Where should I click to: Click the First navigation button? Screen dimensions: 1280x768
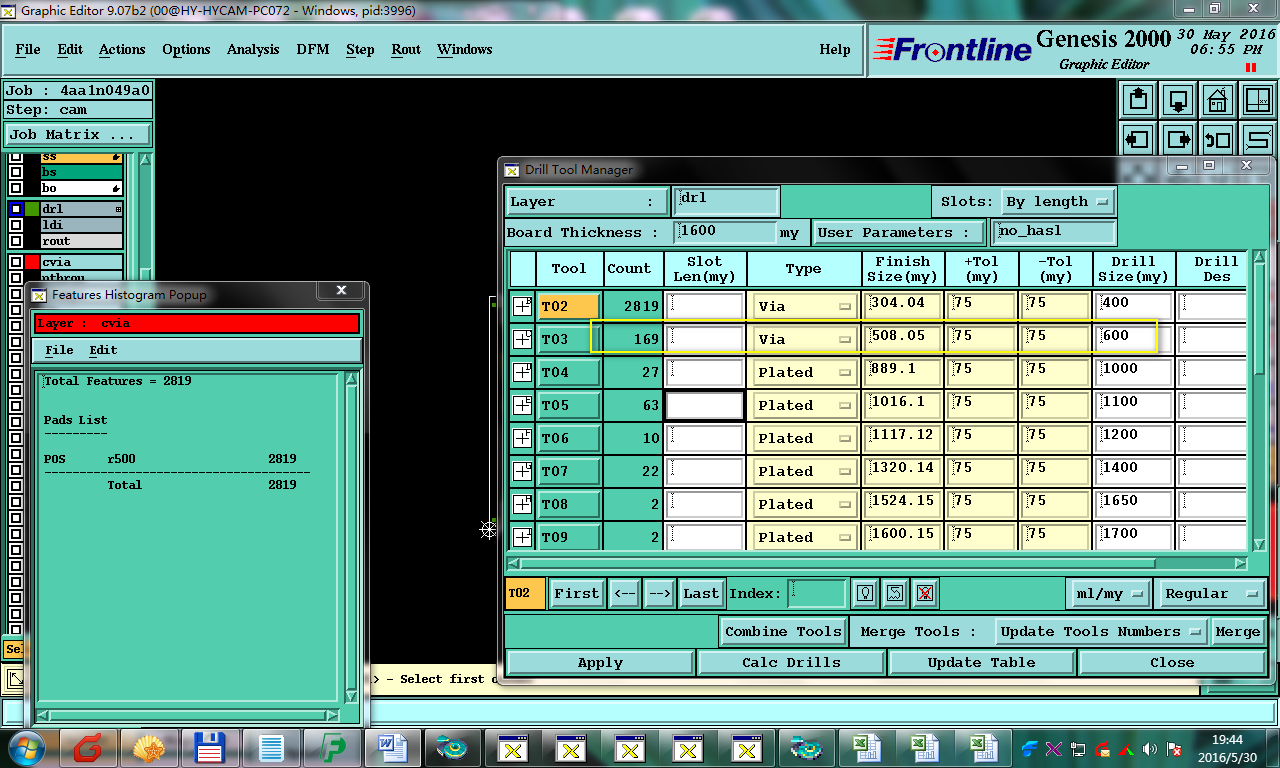click(x=577, y=593)
